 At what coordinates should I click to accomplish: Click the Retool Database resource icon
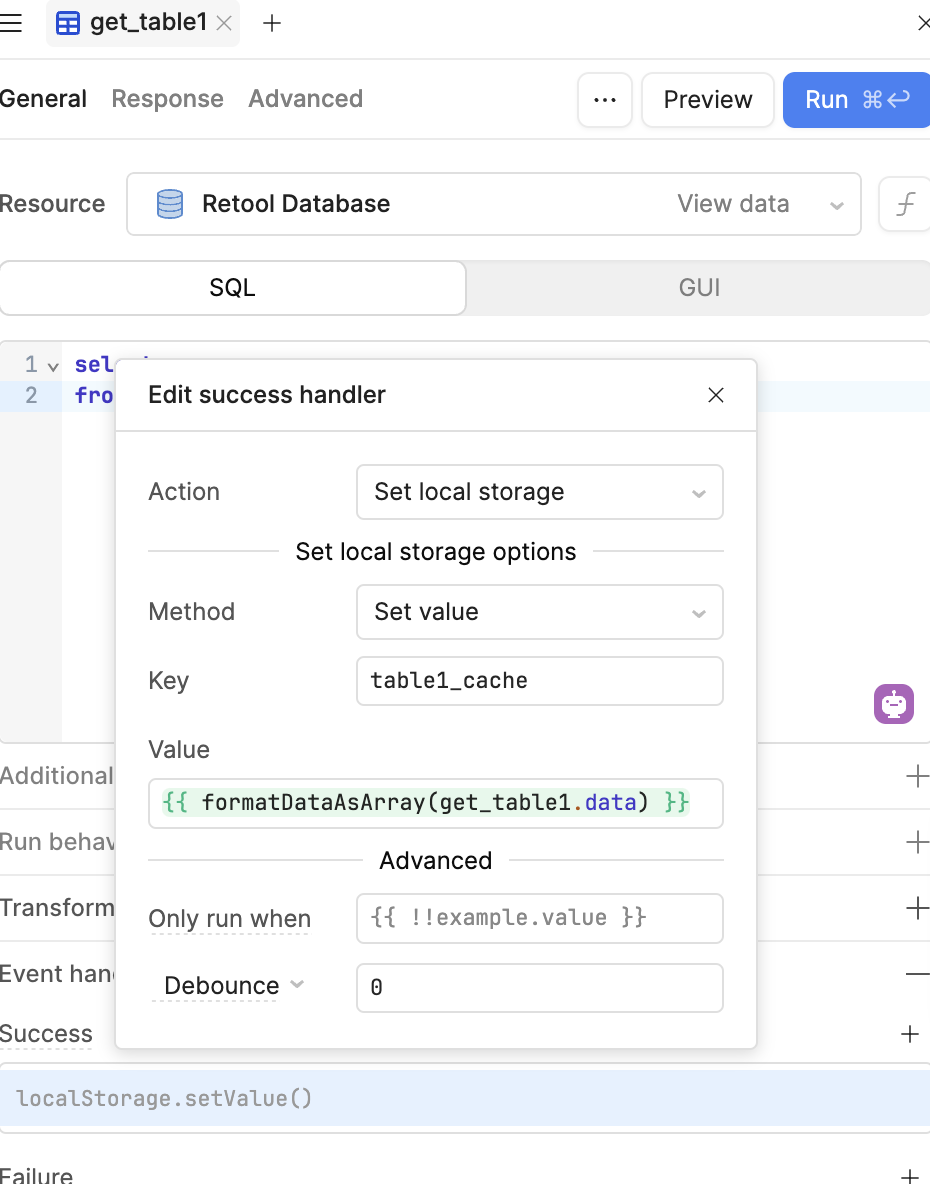(170, 204)
